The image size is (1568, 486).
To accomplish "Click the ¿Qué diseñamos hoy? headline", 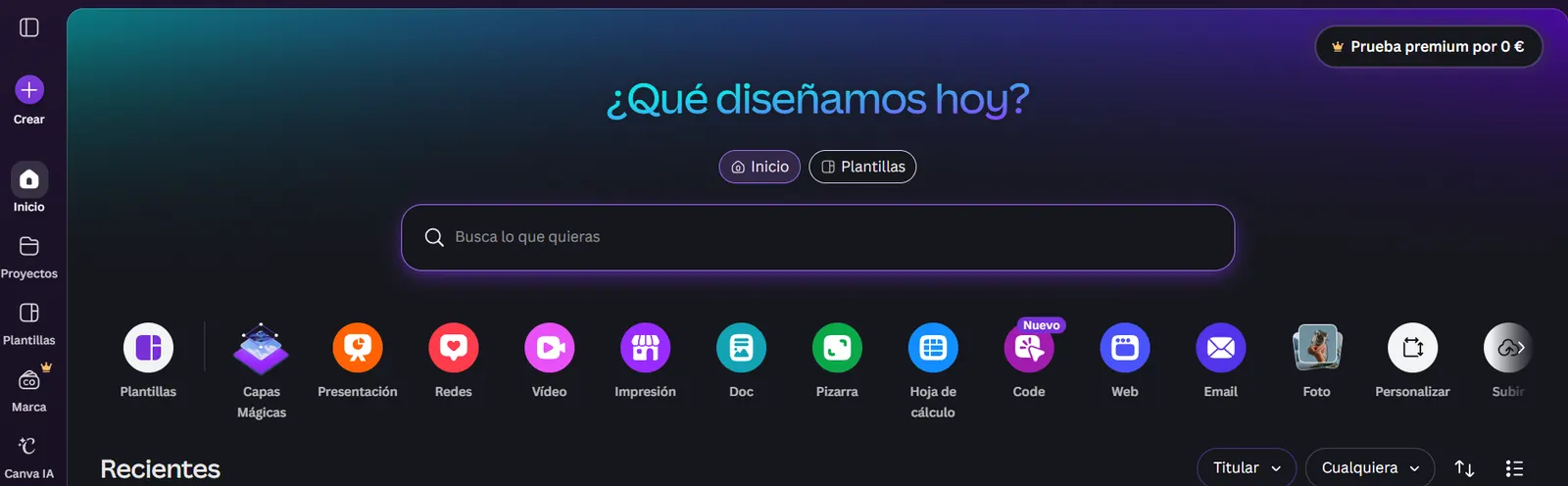I will point(817,99).
